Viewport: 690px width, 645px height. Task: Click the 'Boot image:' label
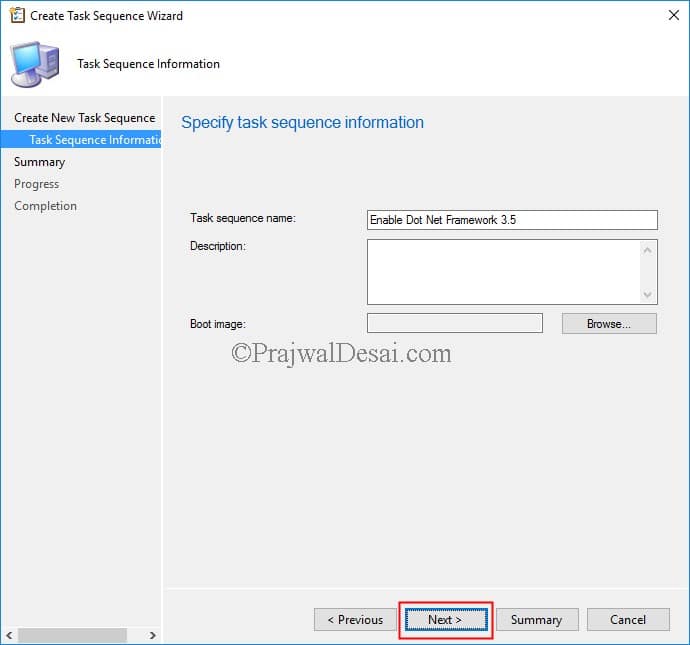coord(218,324)
